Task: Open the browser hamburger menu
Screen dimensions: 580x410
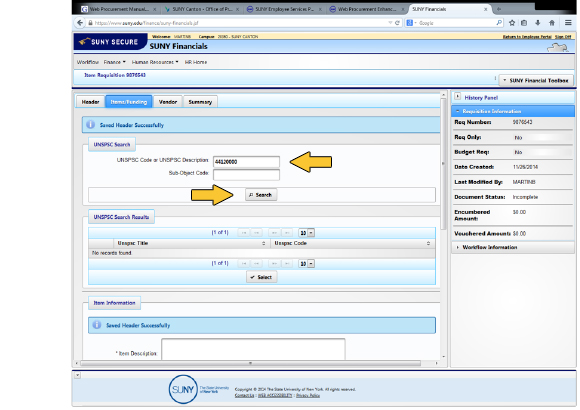Action: tap(568, 23)
